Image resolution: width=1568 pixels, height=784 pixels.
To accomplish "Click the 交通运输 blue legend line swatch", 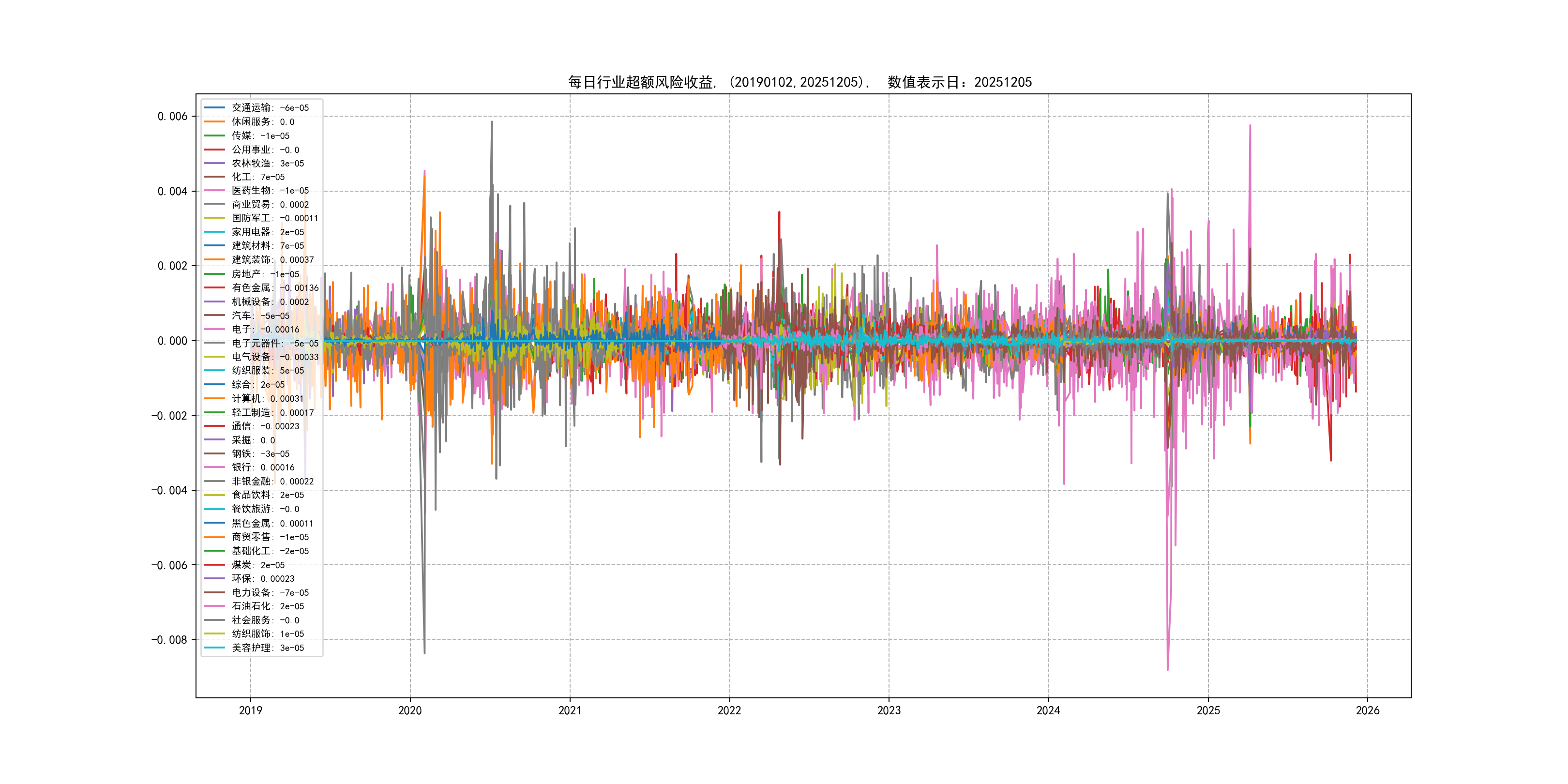I will [x=214, y=108].
